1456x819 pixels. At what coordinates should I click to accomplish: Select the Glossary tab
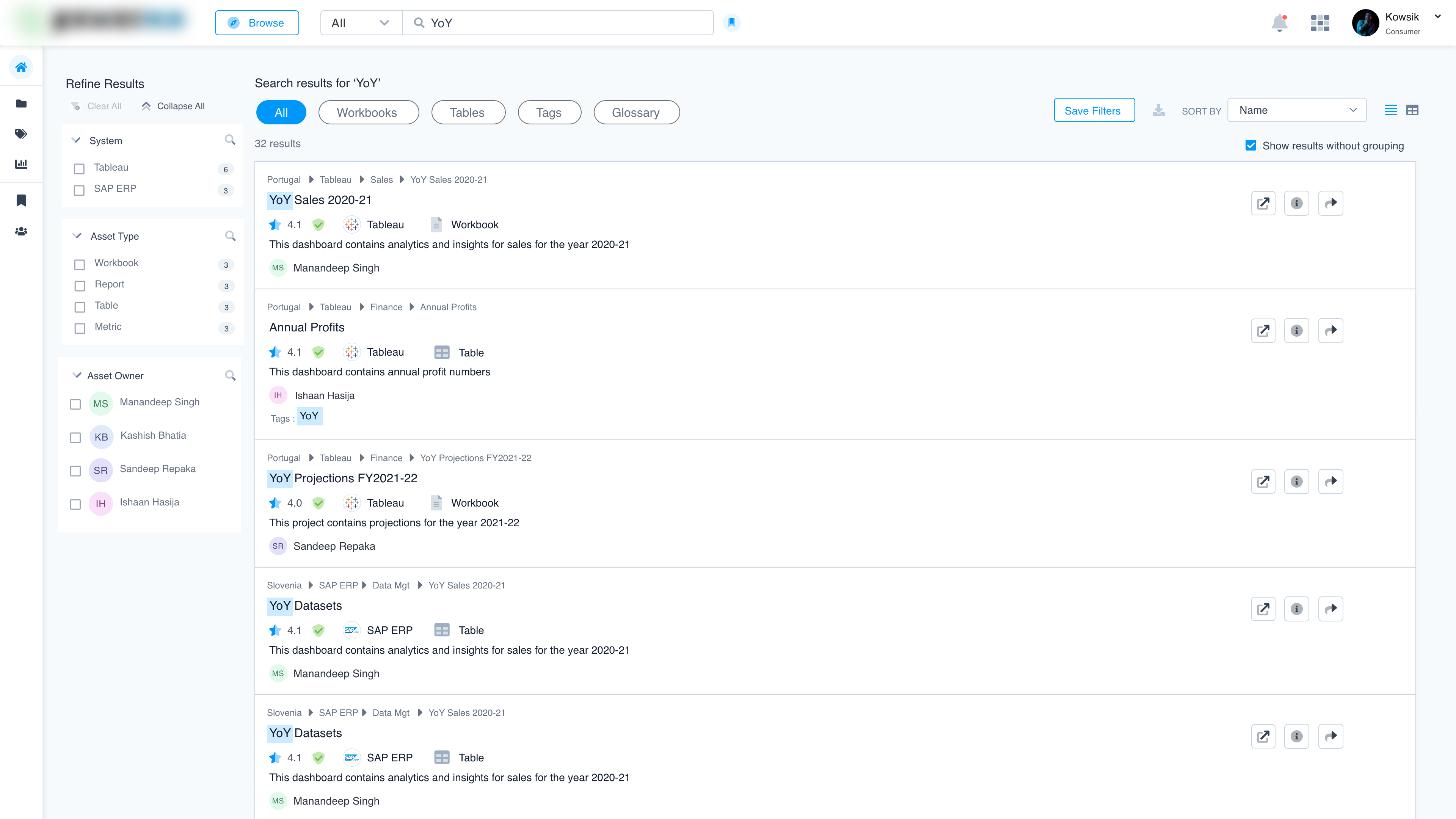tap(636, 113)
